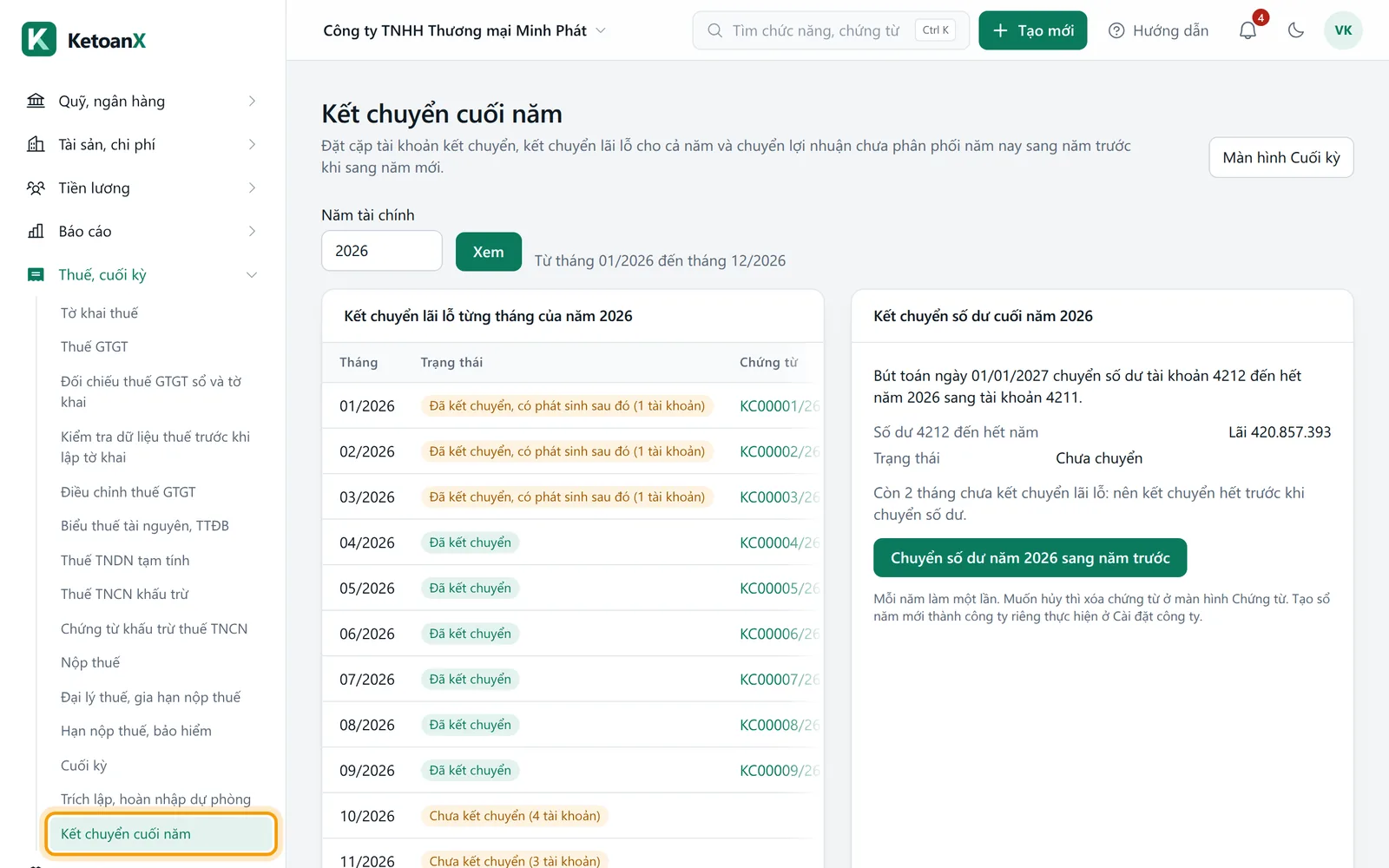1389x868 pixels.
Task: Click the Quỹ, ngân hàng bank icon
Action: click(36, 101)
